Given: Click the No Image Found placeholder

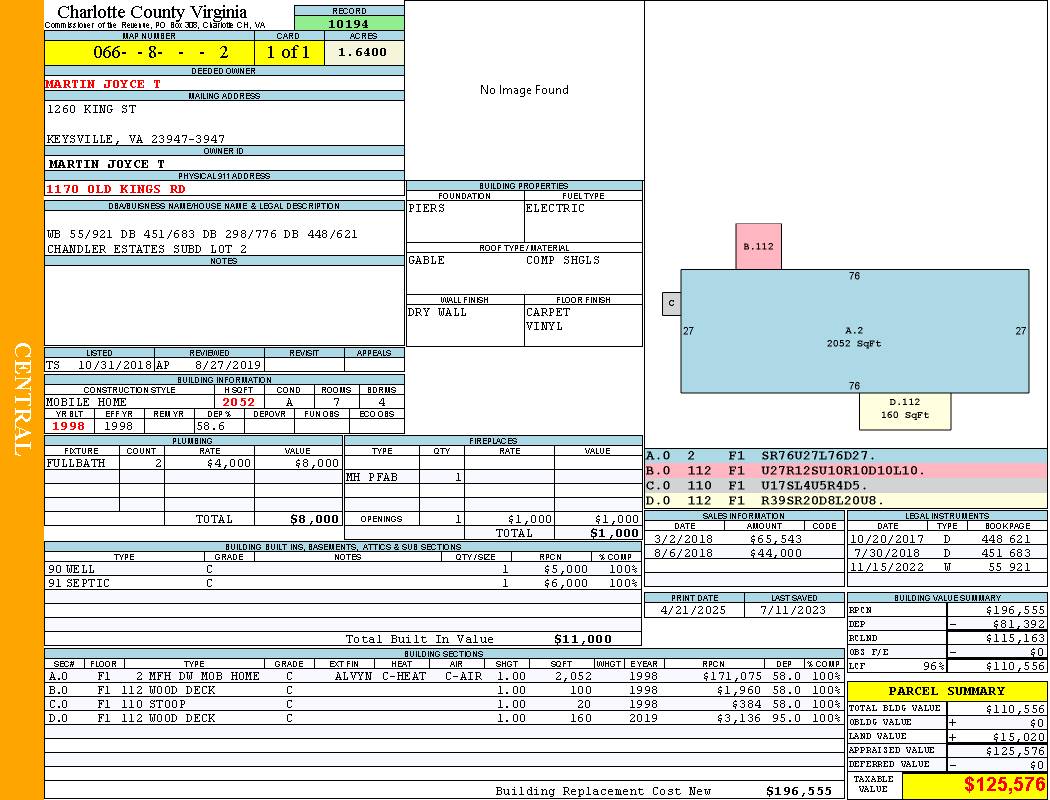Looking at the screenshot, I should (524, 90).
